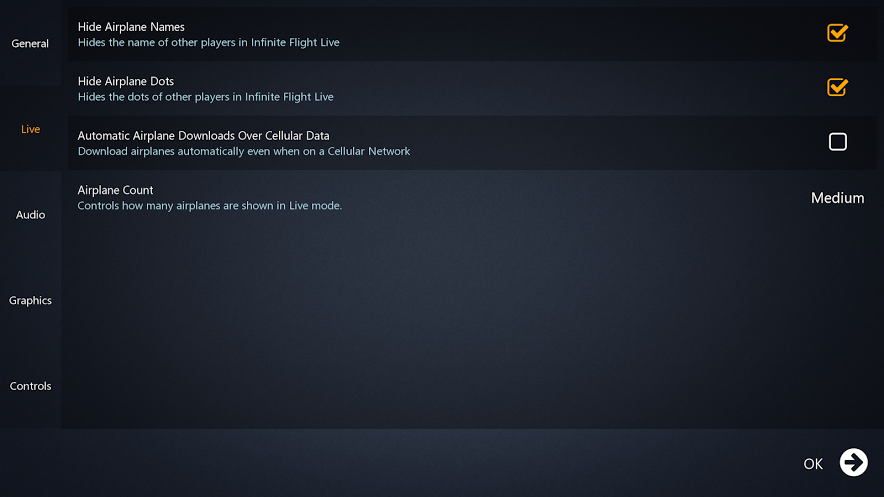The width and height of the screenshot is (884, 497).
Task: Click the 'Hides the name of other players' description
Action: [209, 42]
